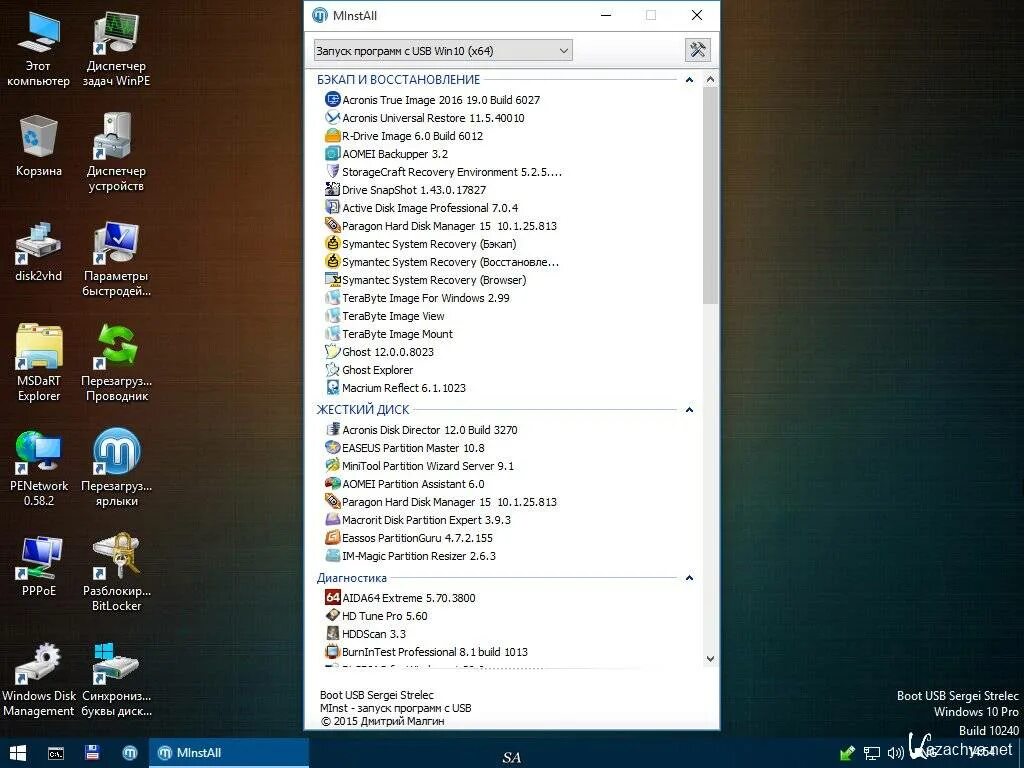Click the Drive SnapShot icon

tap(332, 189)
